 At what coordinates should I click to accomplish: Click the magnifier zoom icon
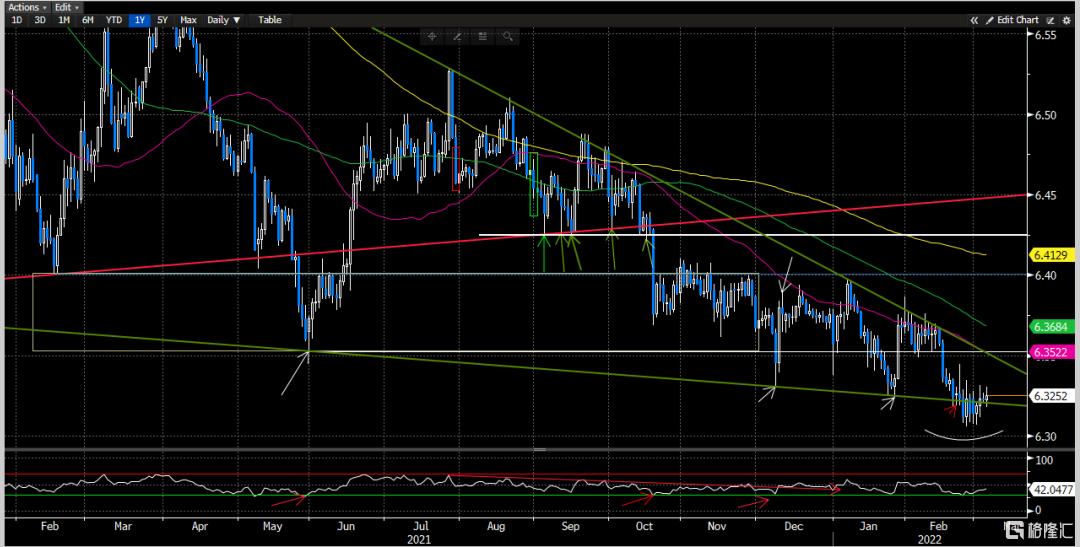(508, 36)
